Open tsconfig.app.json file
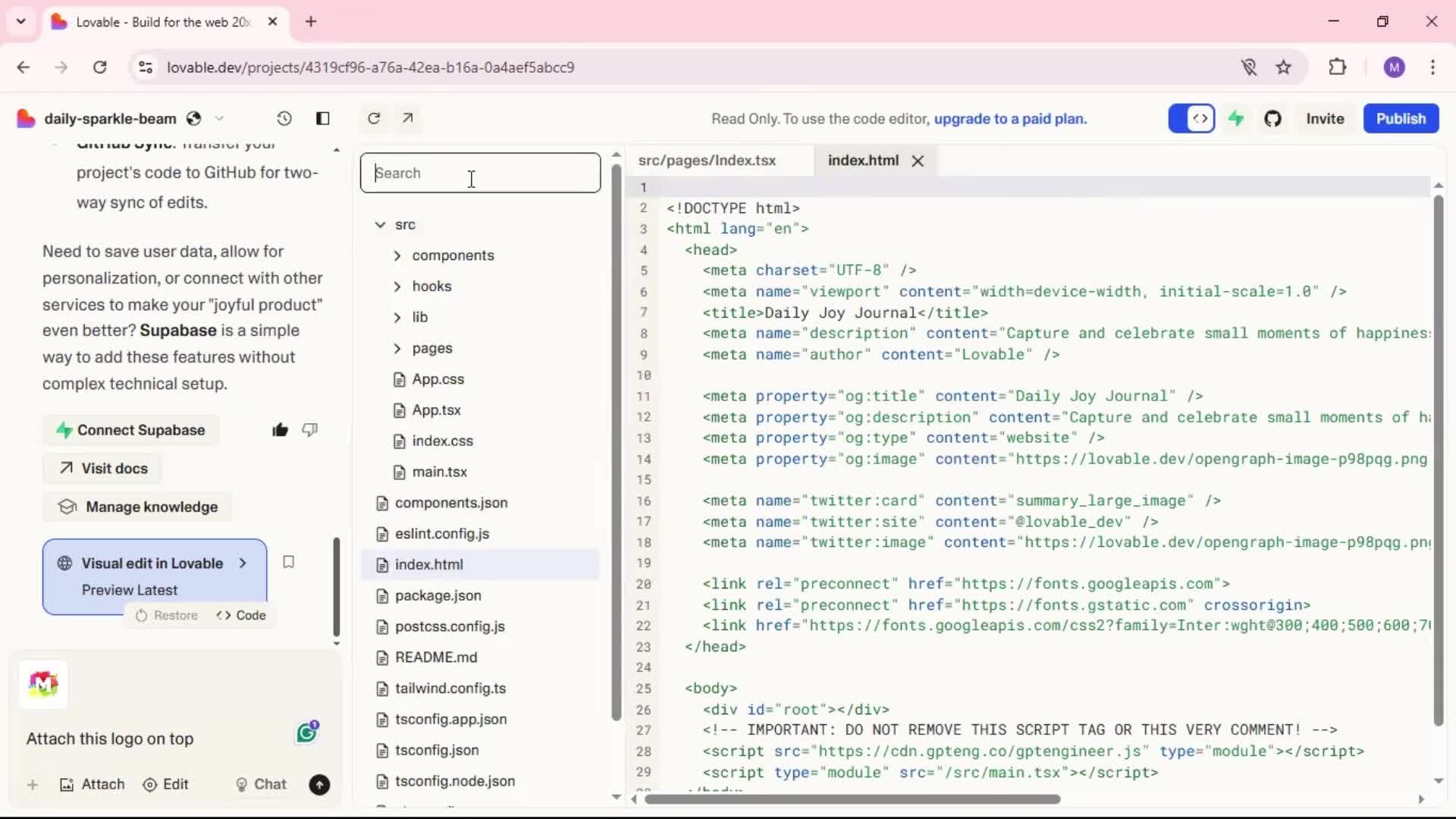Viewport: 1456px width, 819px height. (450, 719)
